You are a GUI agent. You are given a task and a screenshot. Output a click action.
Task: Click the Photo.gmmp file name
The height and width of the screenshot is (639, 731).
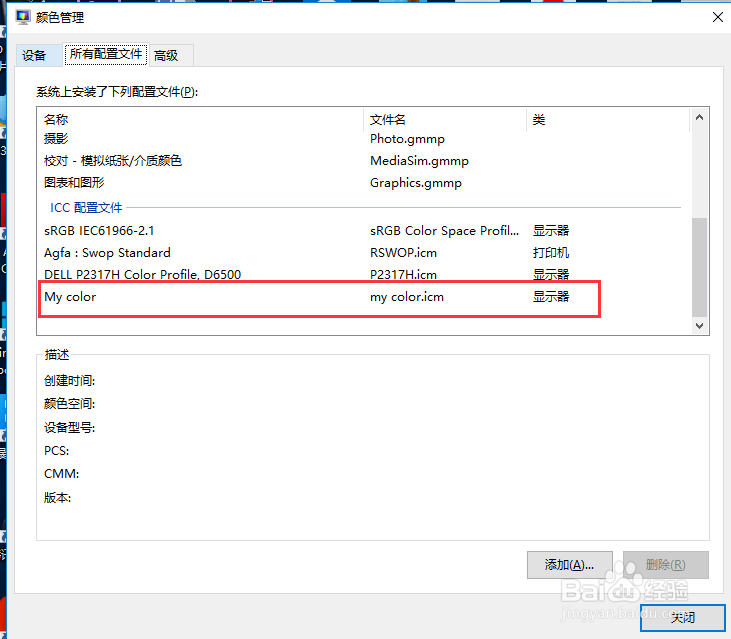coord(407,139)
